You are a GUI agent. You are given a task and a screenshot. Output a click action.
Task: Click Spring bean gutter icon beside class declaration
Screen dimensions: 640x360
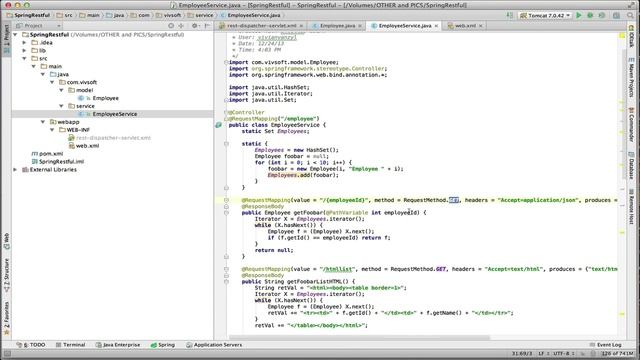coord(218,125)
